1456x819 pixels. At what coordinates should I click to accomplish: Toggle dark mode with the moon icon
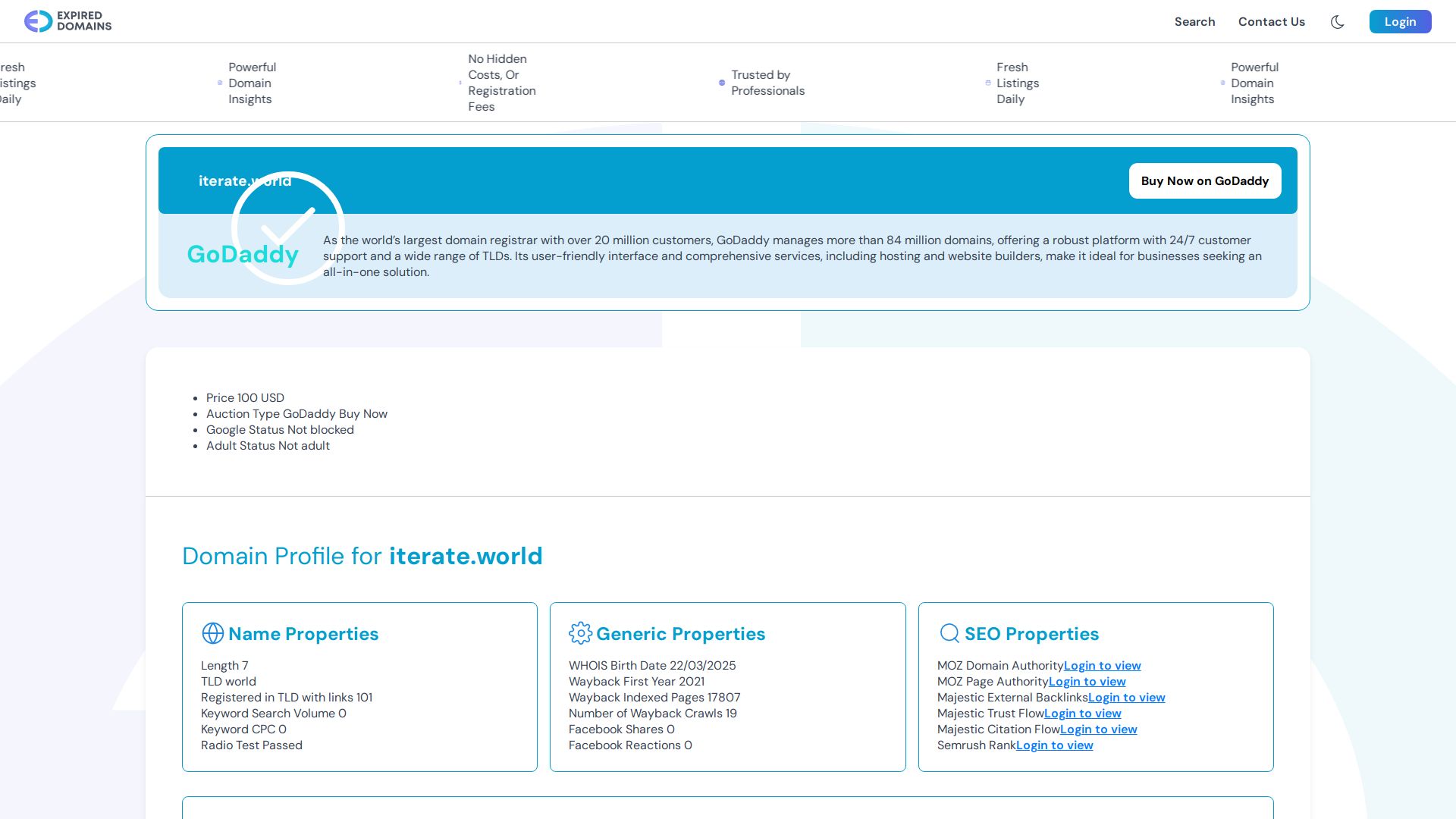click(x=1338, y=21)
